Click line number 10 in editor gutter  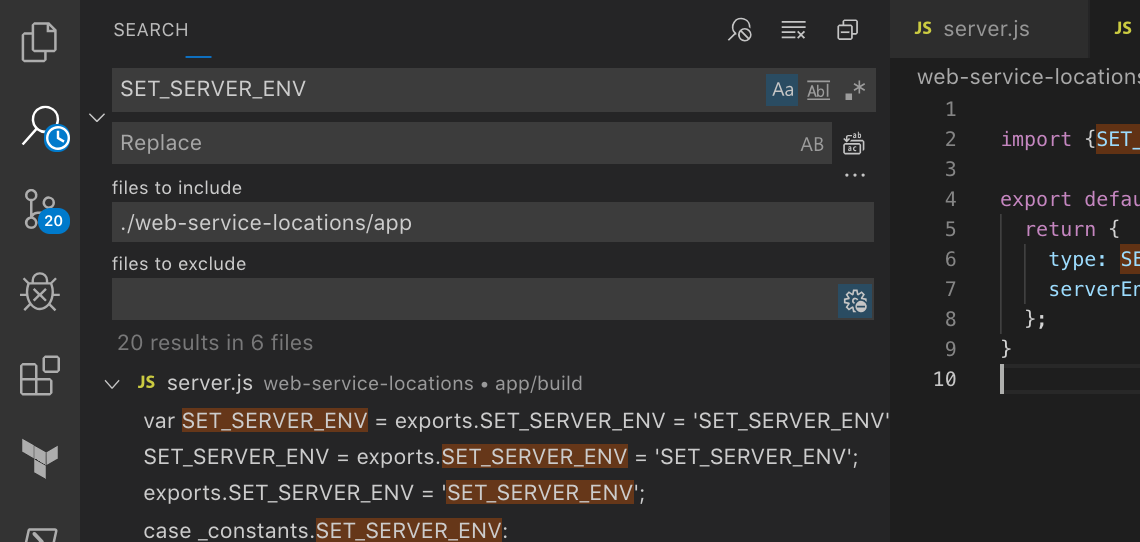944,379
